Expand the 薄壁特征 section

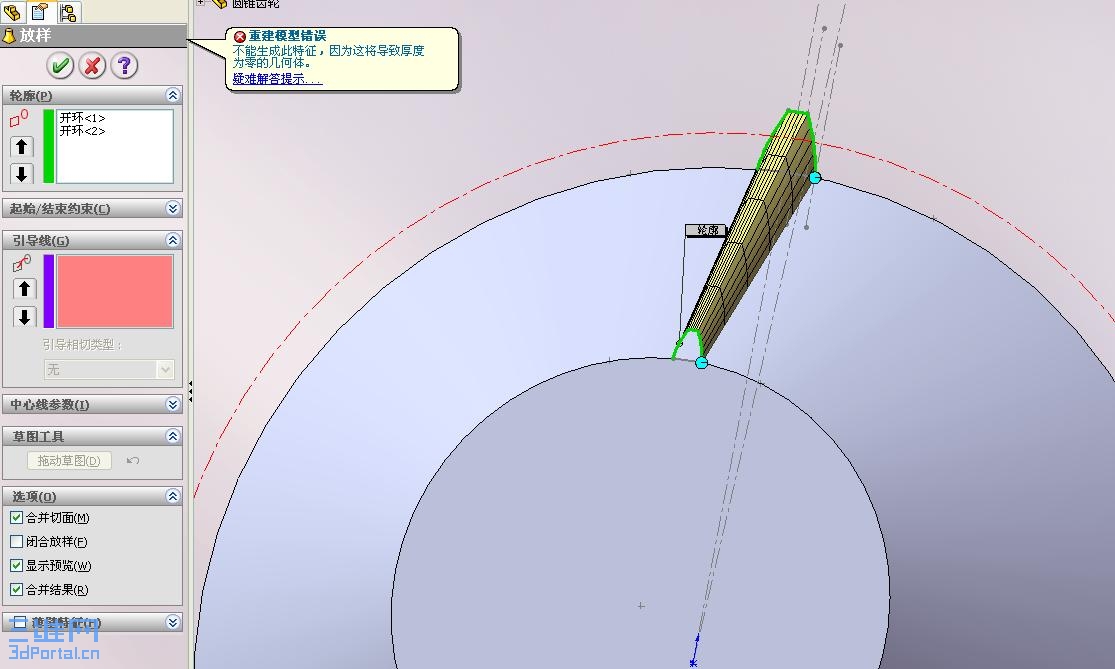coord(173,622)
